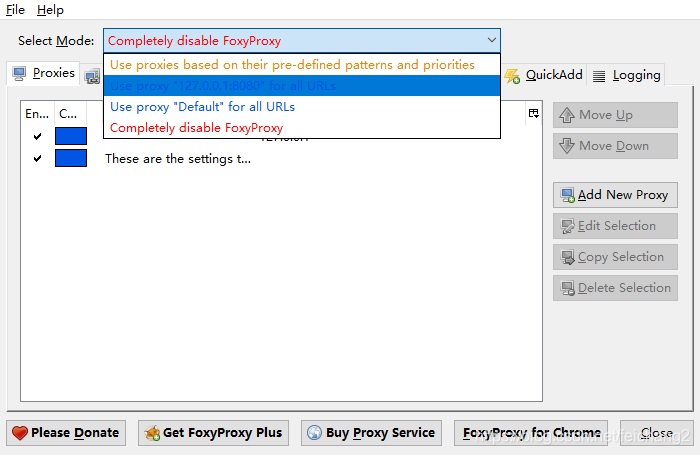Choose 'Use proxy Default for all URLs'
700x455 pixels.
[x=301, y=107]
